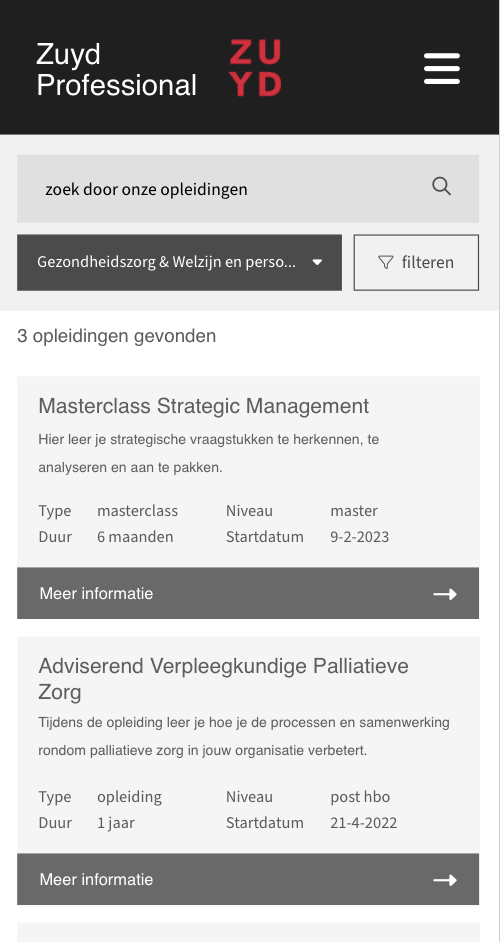
Task: Click the magnifying glass search icon
Action: [x=441, y=186]
